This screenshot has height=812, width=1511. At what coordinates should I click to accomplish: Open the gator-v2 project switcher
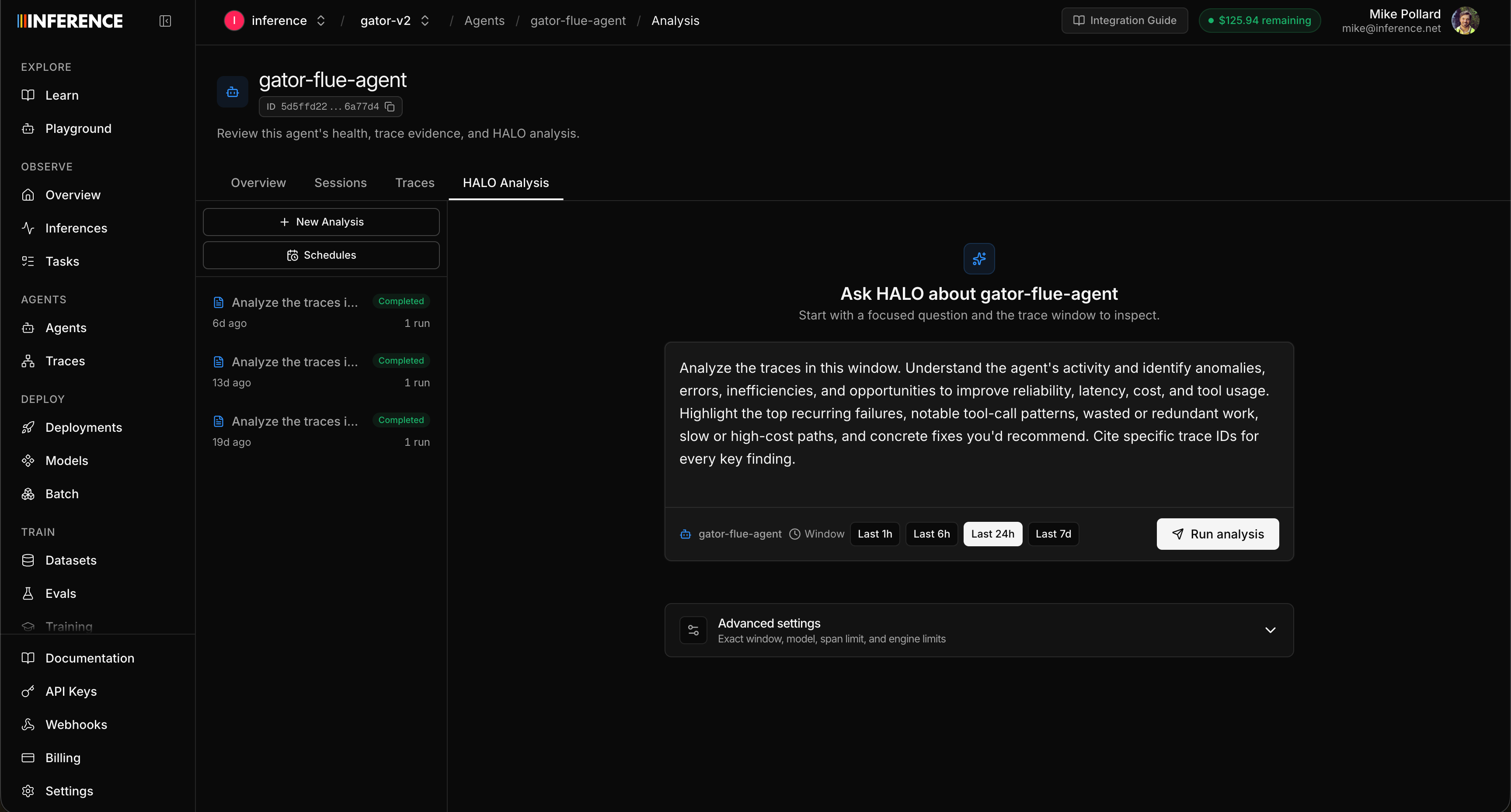(x=425, y=21)
